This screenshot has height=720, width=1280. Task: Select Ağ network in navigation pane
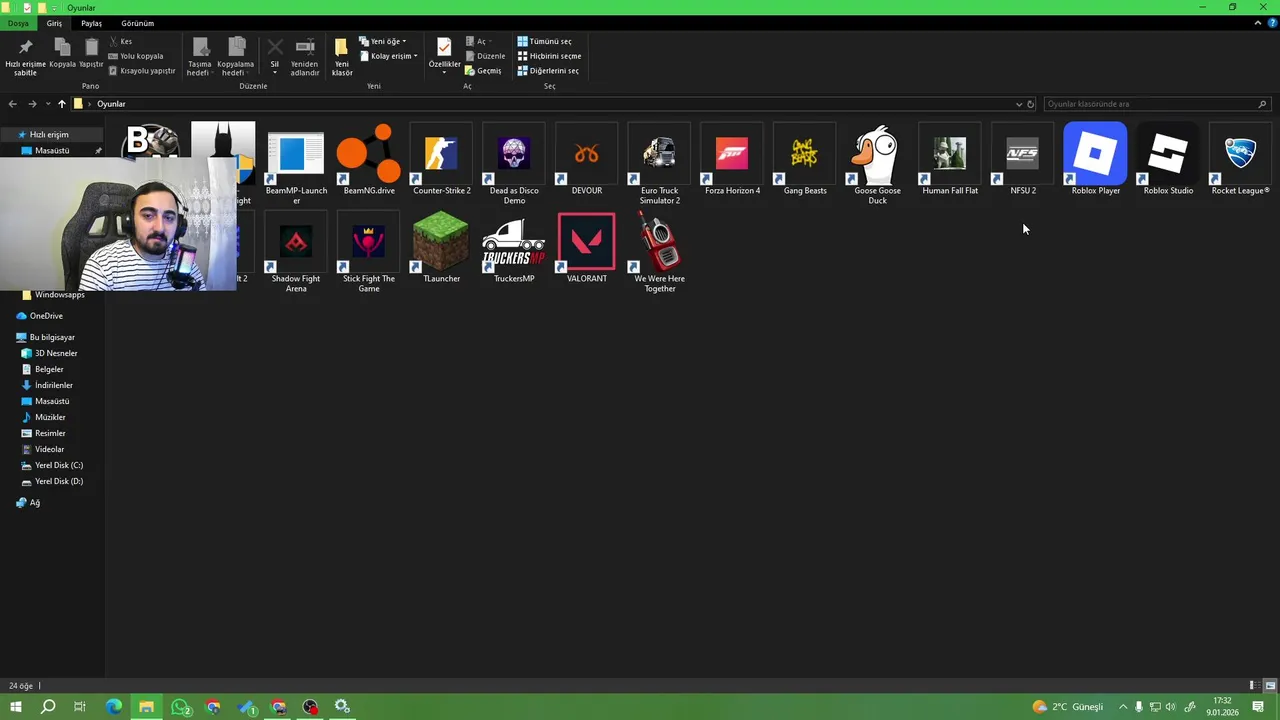34,503
